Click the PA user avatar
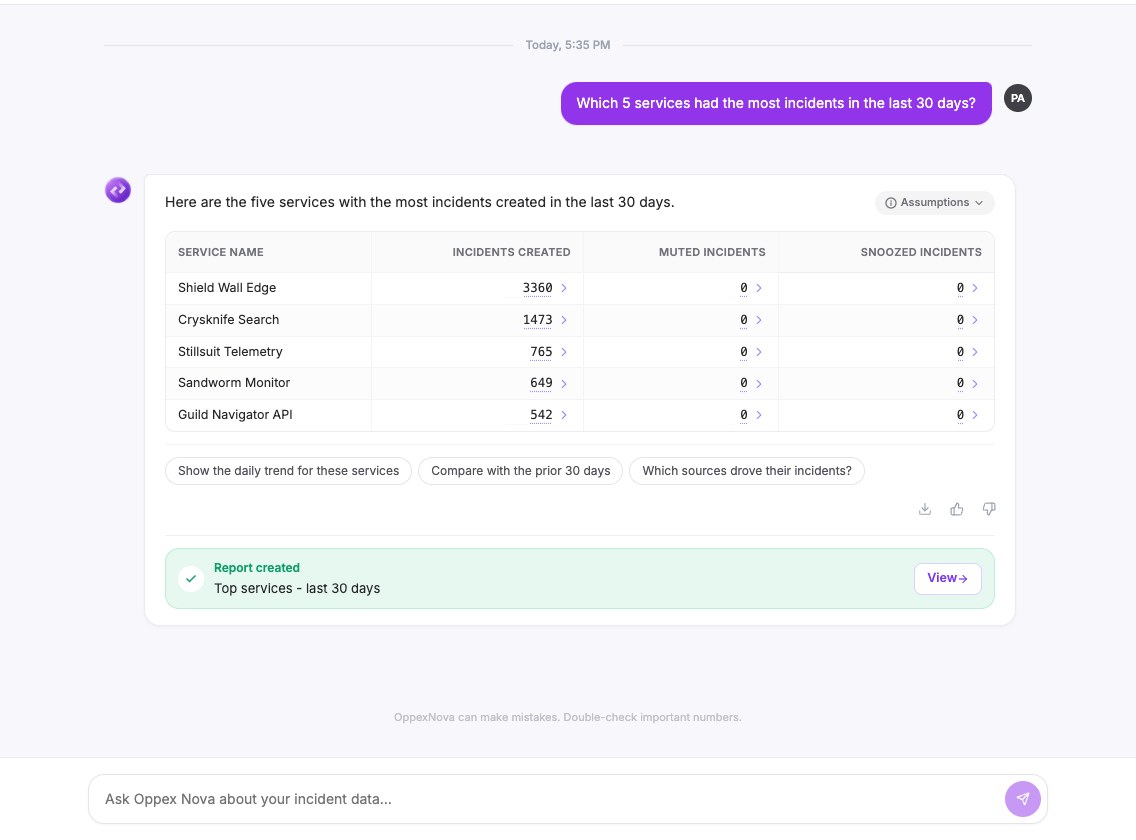Viewport: 1136px width, 840px height. tap(1017, 98)
